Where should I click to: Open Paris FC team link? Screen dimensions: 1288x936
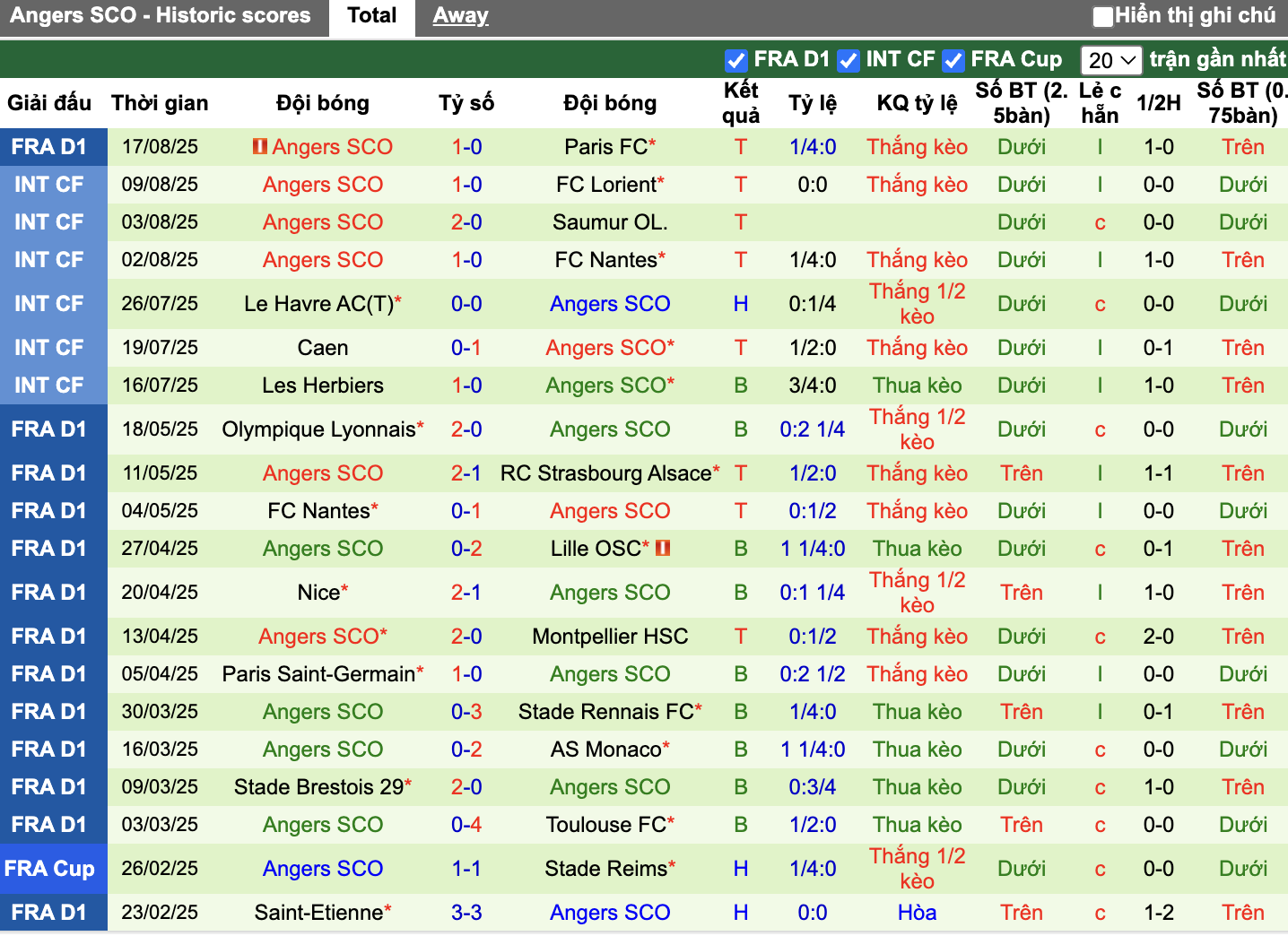pyautogui.click(x=607, y=147)
